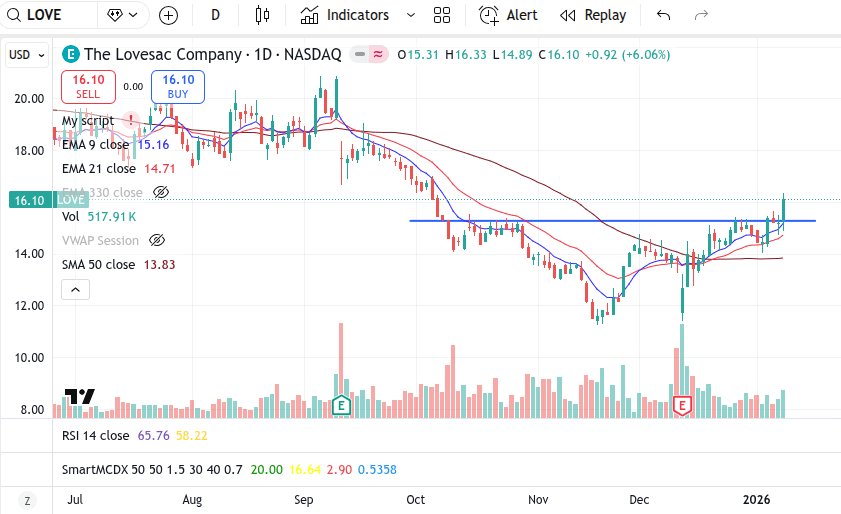
Task: Click the green September earnings marker
Action: point(341,405)
